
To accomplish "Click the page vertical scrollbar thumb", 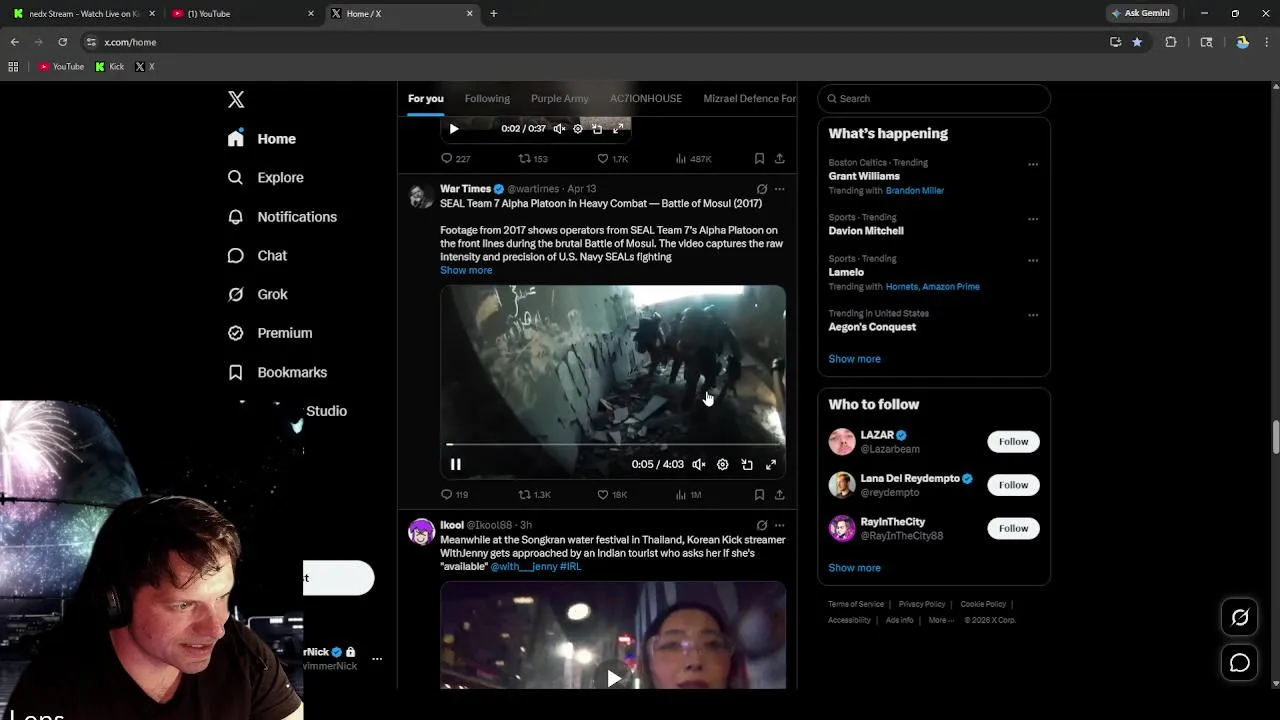I will point(1275,437).
